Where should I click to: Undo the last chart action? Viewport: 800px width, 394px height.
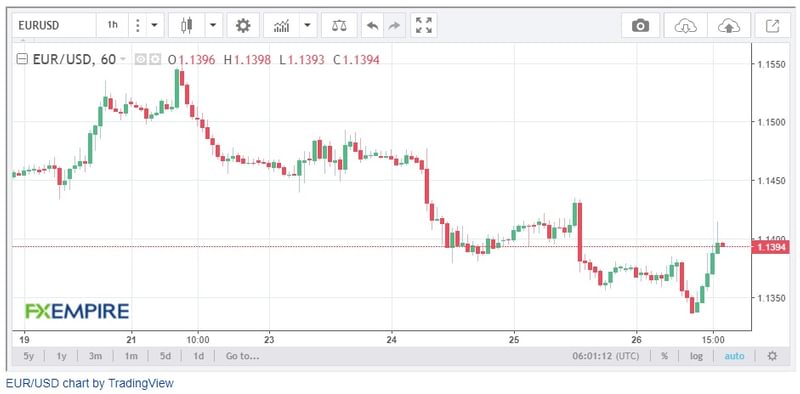tap(372, 25)
